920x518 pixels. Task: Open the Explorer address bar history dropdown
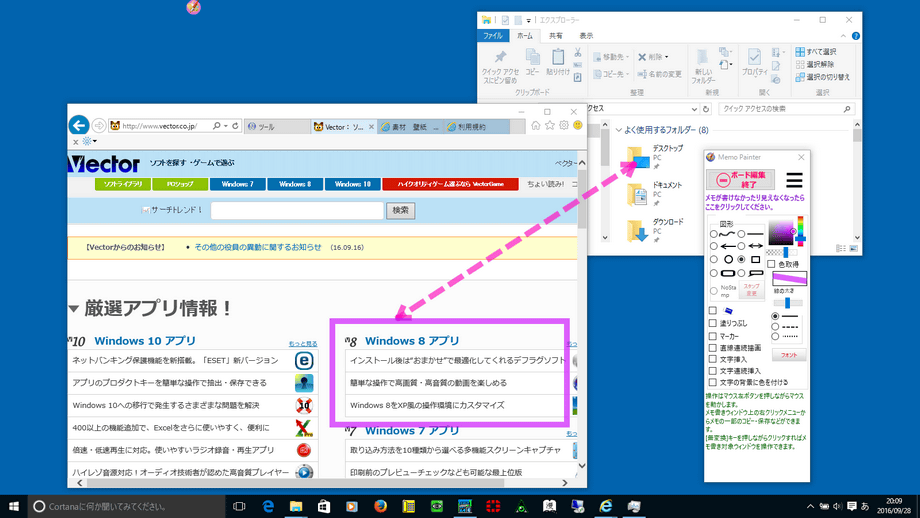pyautogui.click(x=694, y=109)
